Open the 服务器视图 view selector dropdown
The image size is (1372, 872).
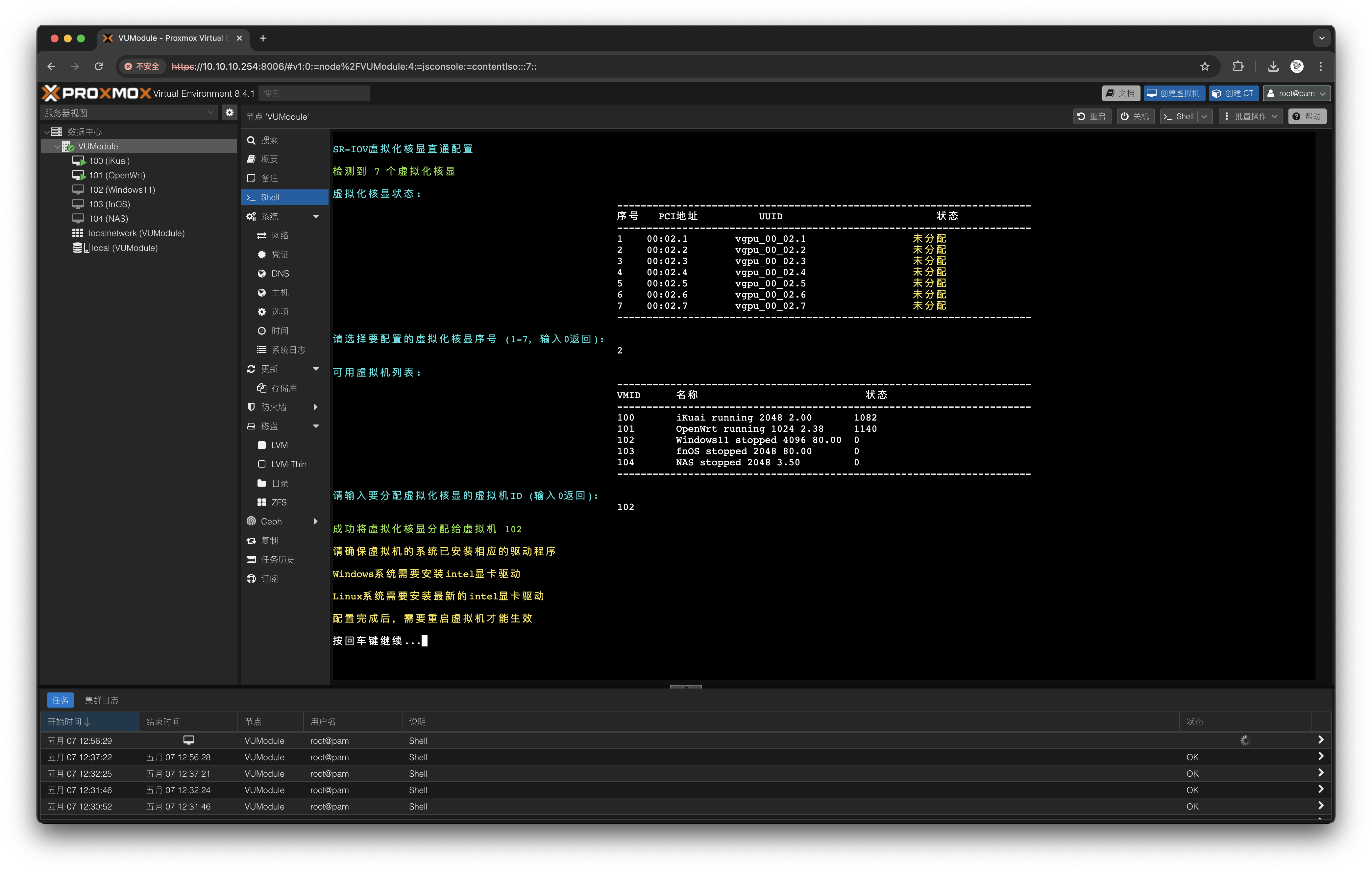coord(129,113)
